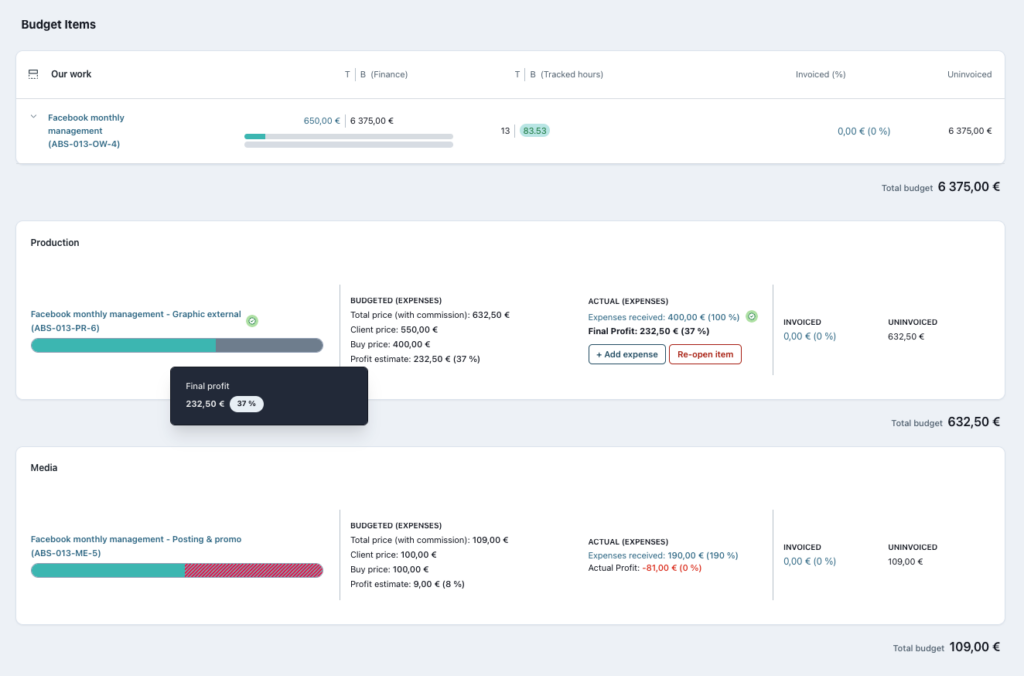1024x676 pixels.
Task: Click the Total budget 109,00 € value
Action: [x=974, y=647]
